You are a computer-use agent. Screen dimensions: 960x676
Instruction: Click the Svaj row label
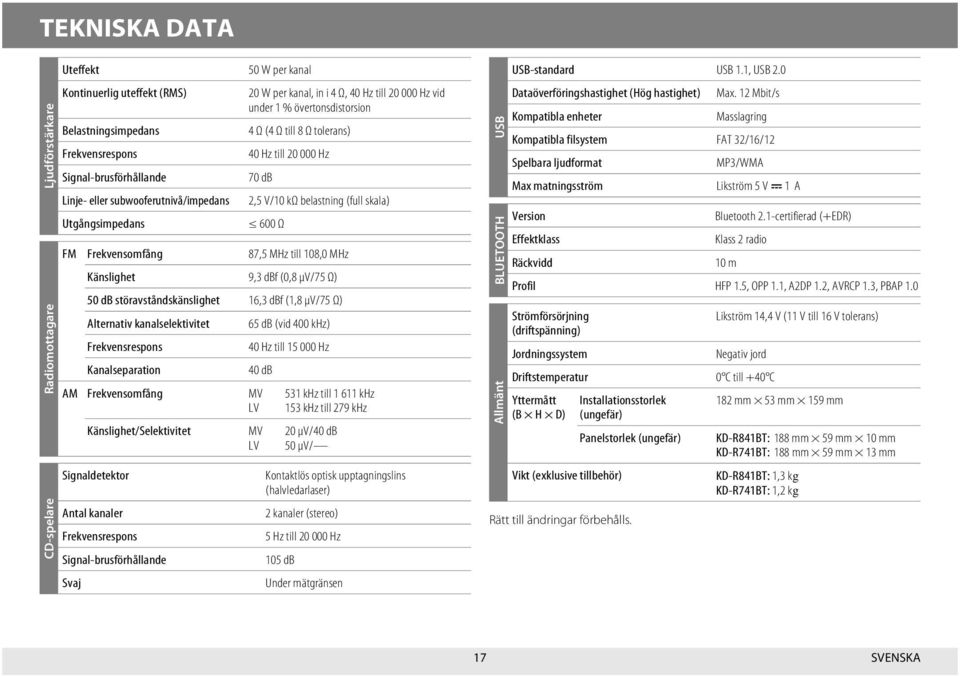tap(72, 584)
